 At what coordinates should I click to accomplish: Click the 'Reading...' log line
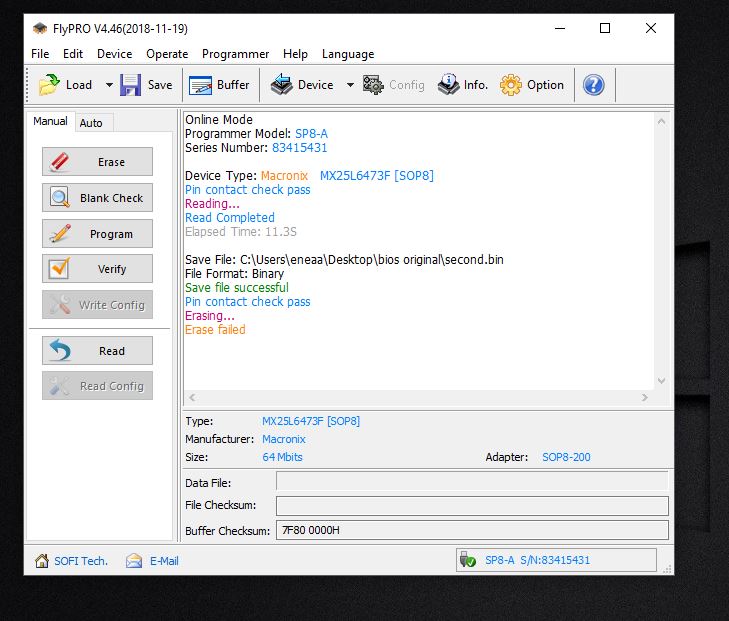click(x=212, y=204)
